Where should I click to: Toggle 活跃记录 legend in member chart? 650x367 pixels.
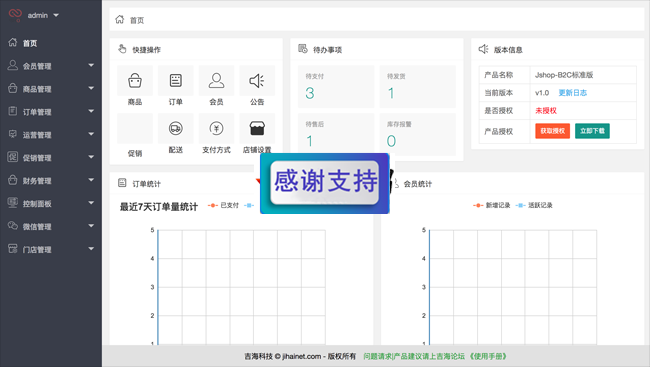[534, 205]
